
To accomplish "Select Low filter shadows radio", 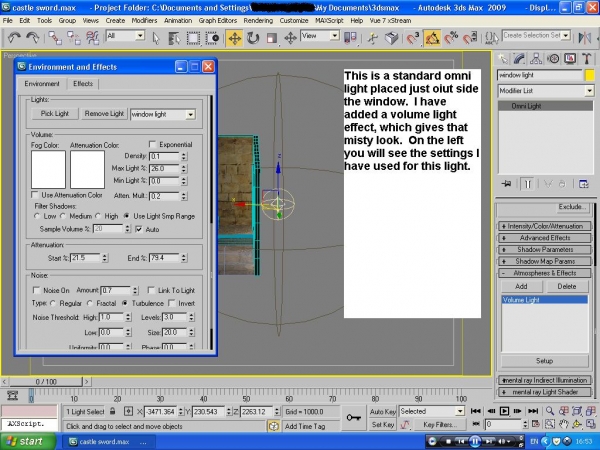I will pyautogui.click(x=37, y=216).
